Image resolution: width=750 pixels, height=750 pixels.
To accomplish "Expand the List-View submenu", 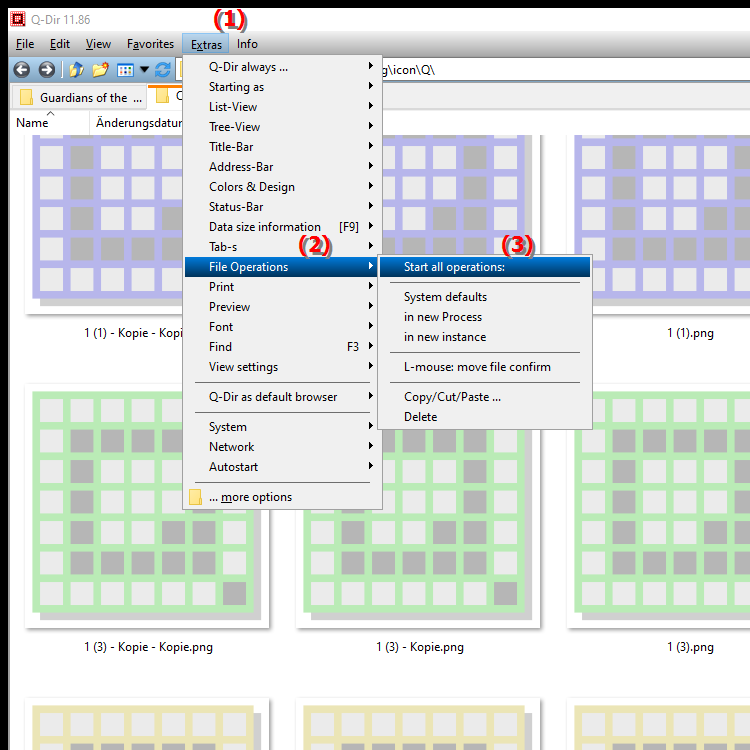I will (x=283, y=107).
